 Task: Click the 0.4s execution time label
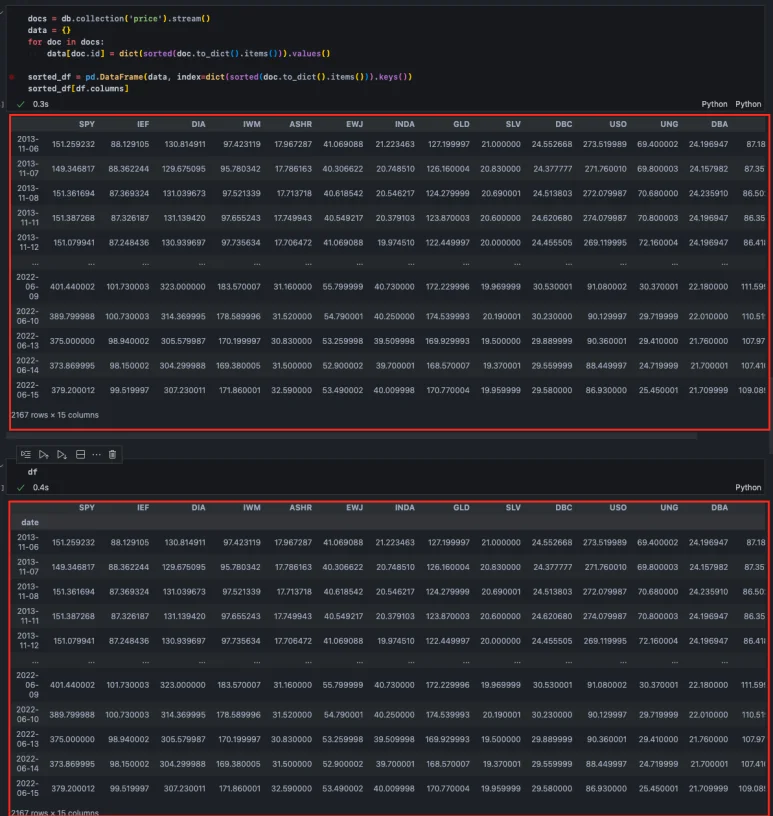(x=41, y=487)
